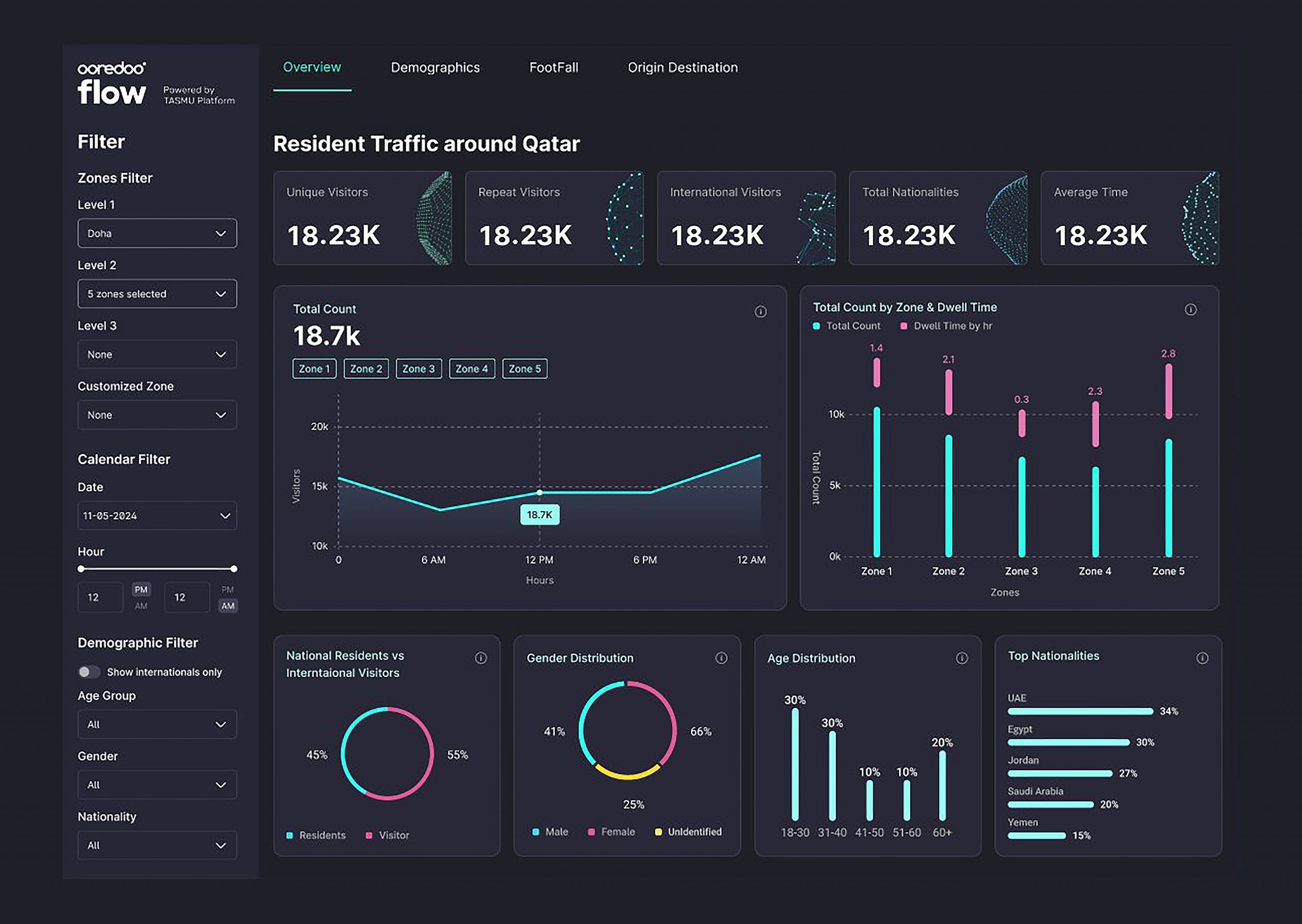Viewport: 1302px width, 924px height.
Task: Toggle Zone 2 chip in Total Count
Action: 366,369
